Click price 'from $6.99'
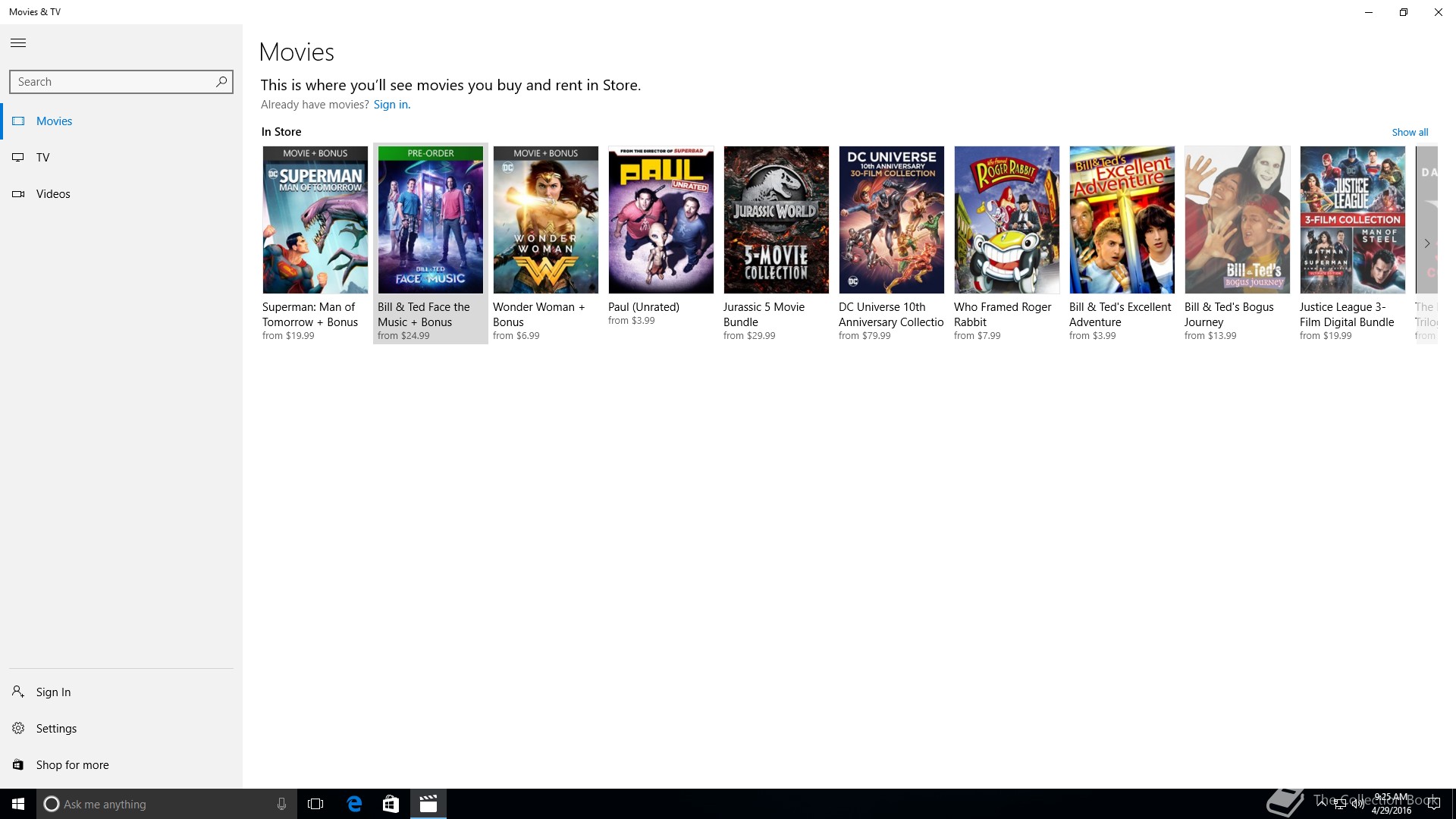The width and height of the screenshot is (1456, 819). point(516,336)
